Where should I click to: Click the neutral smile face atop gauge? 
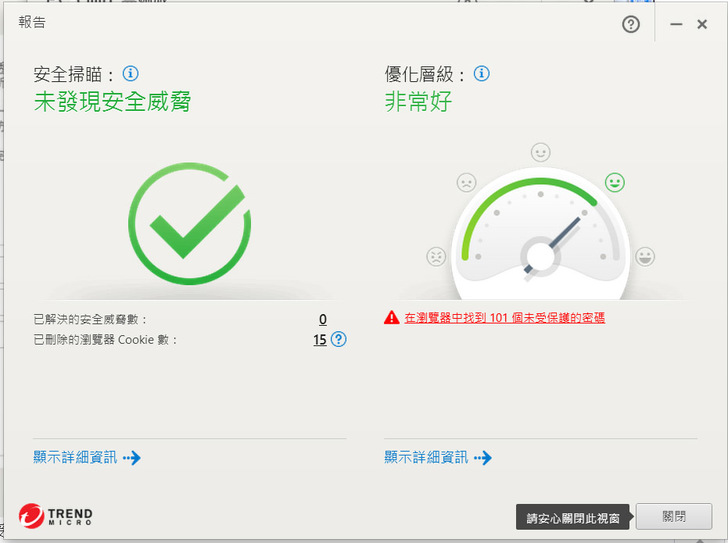(x=540, y=152)
